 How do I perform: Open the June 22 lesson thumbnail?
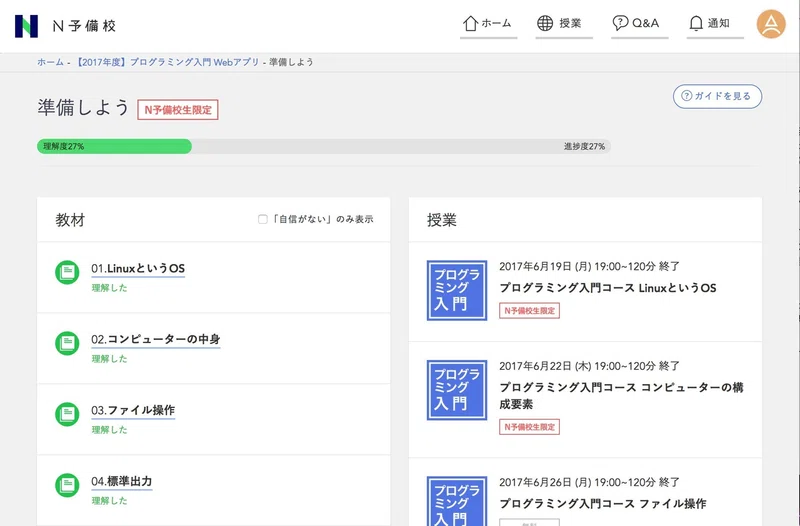tap(457, 390)
